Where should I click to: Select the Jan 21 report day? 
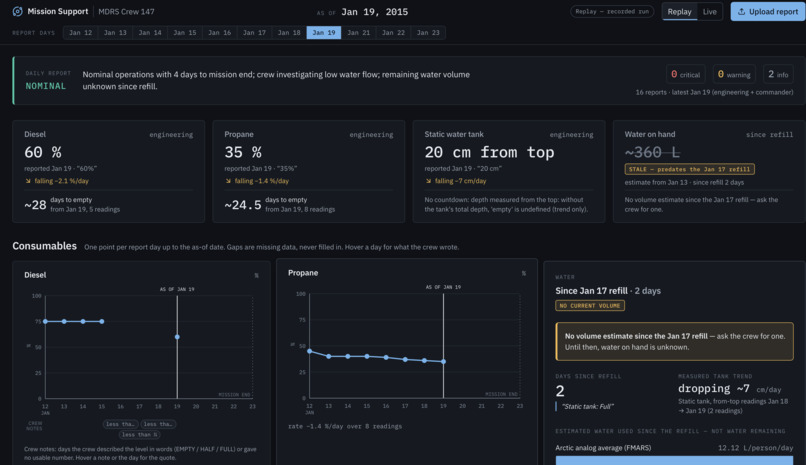click(x=358, y=32)
